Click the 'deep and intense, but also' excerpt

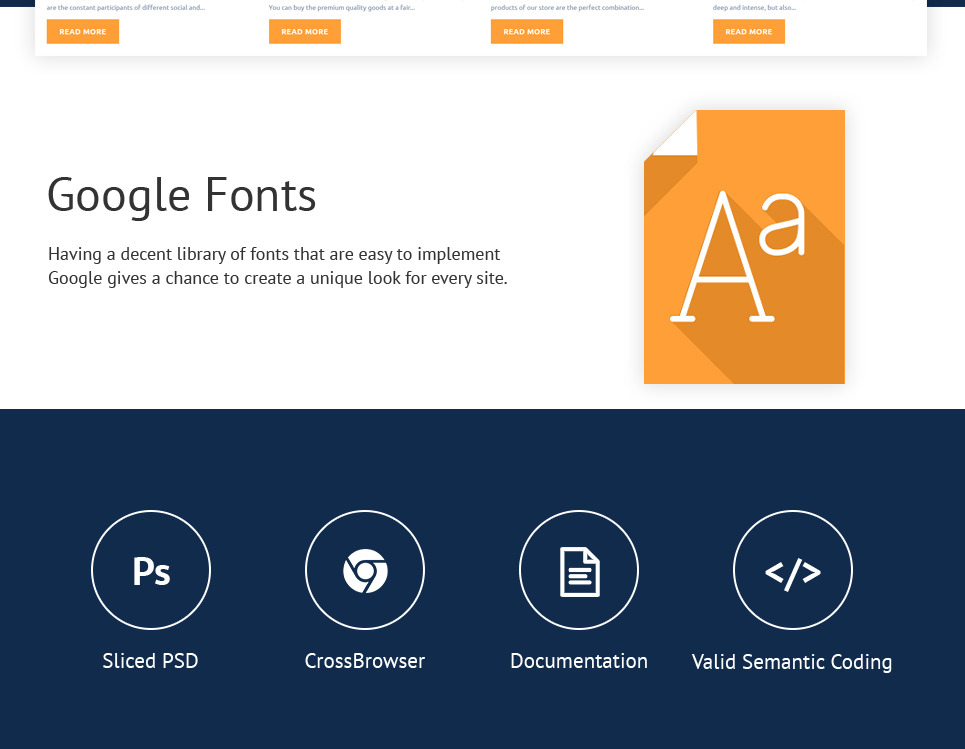coord(755,7)
